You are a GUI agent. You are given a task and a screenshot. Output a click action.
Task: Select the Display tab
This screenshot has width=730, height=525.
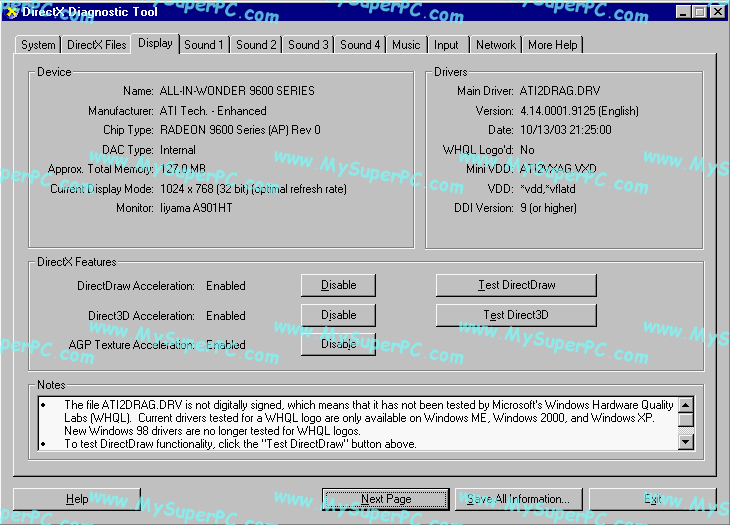155,43
